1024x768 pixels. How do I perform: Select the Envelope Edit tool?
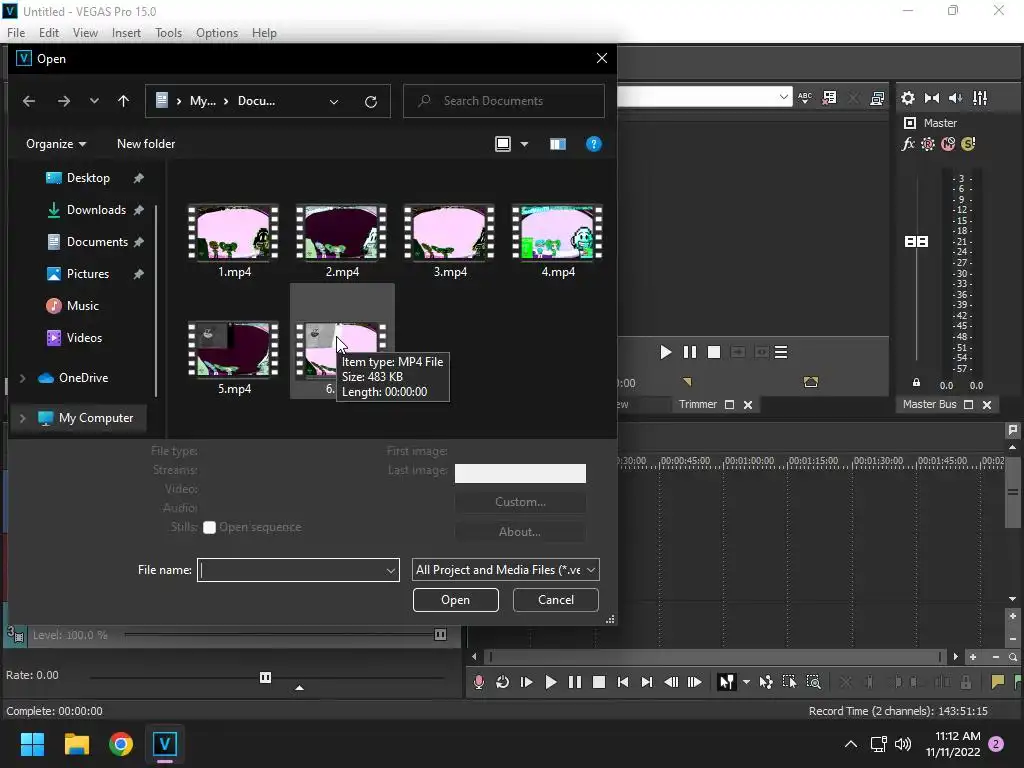click(x=765, y=682)
